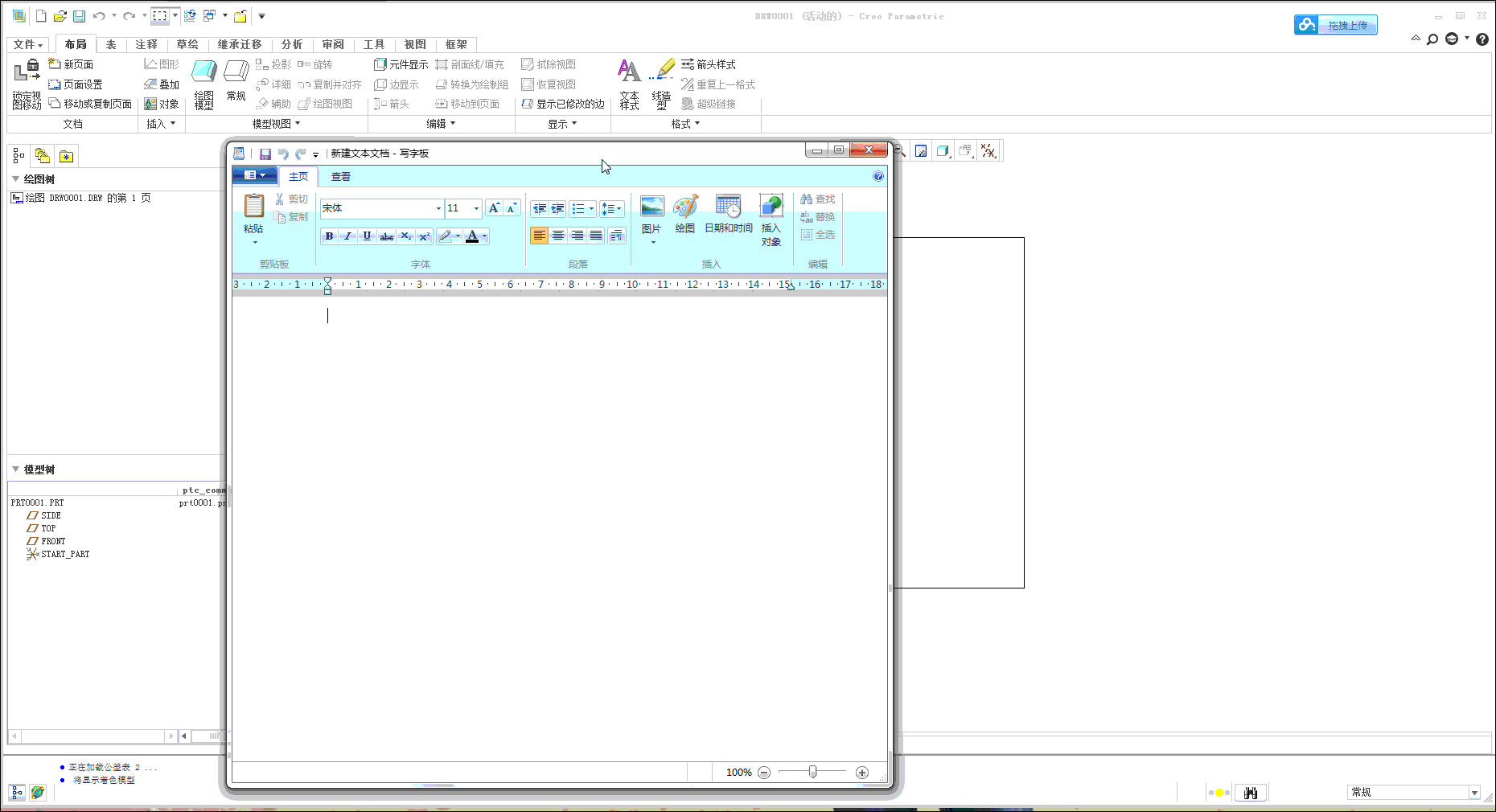The image size is (1496, 812).
Task: Decrease indent in WordPad paragraph group
Action: point(539,209)
